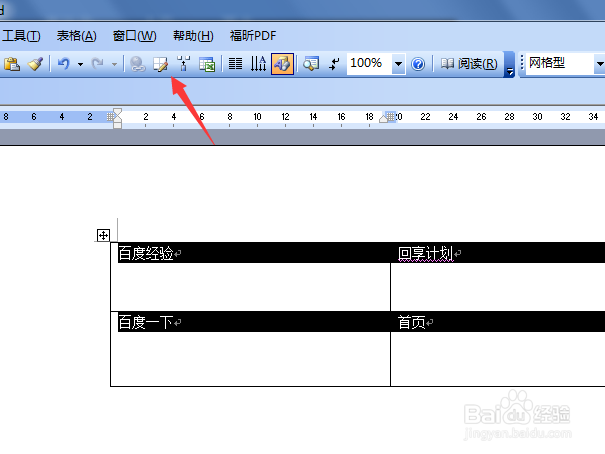Toggle the Document Map icon
This screenshot has width=605, height=454.
pyautogui.click(x=311, y=64)
